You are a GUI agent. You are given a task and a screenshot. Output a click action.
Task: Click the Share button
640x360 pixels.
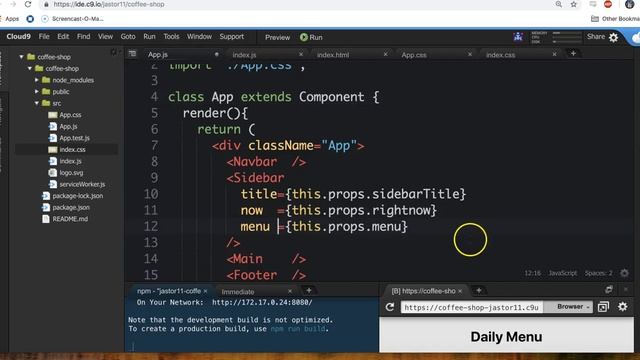596,37
